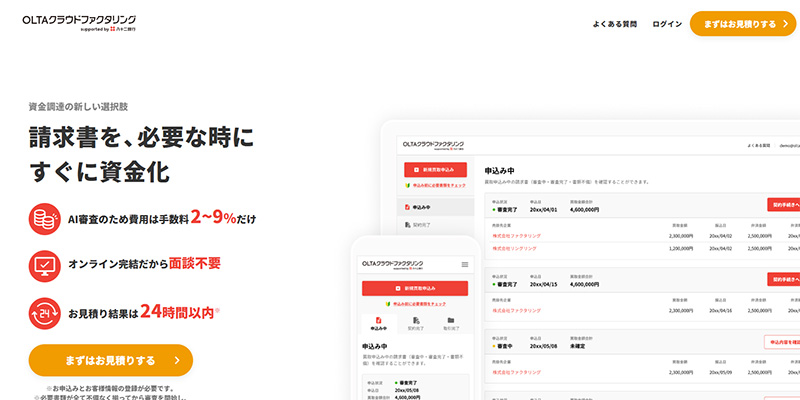
Task: Click 契約手続きへ button for the 20xx/04/01 application
Action: [784, 205]
